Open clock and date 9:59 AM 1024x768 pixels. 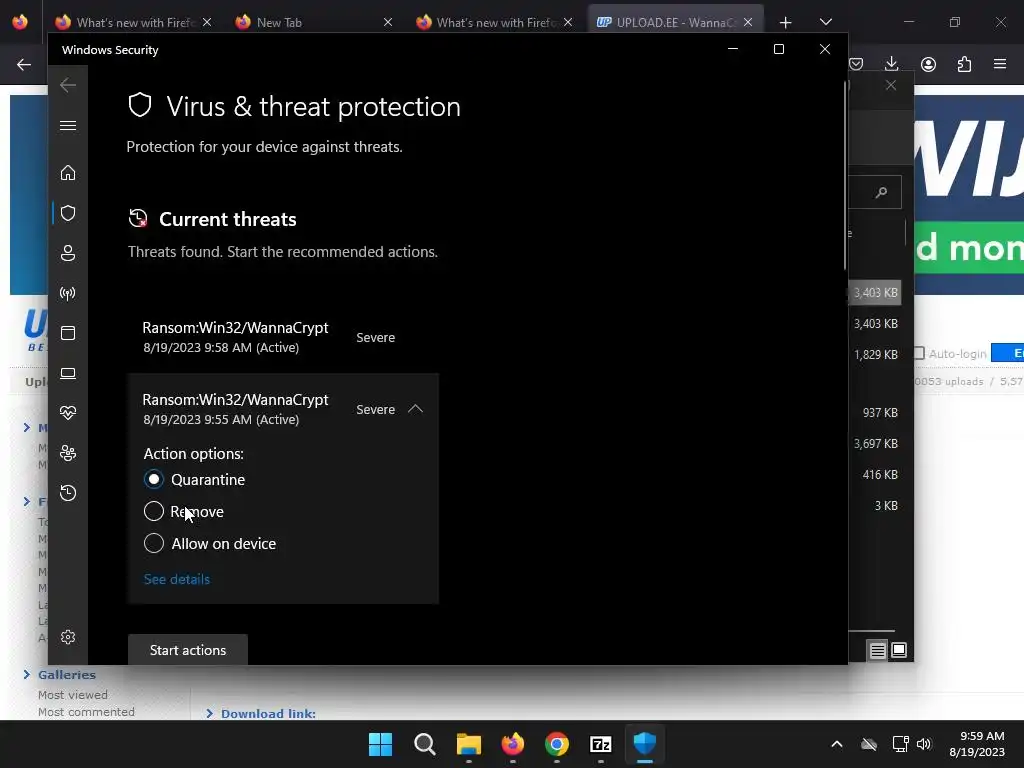click(976, 744)
